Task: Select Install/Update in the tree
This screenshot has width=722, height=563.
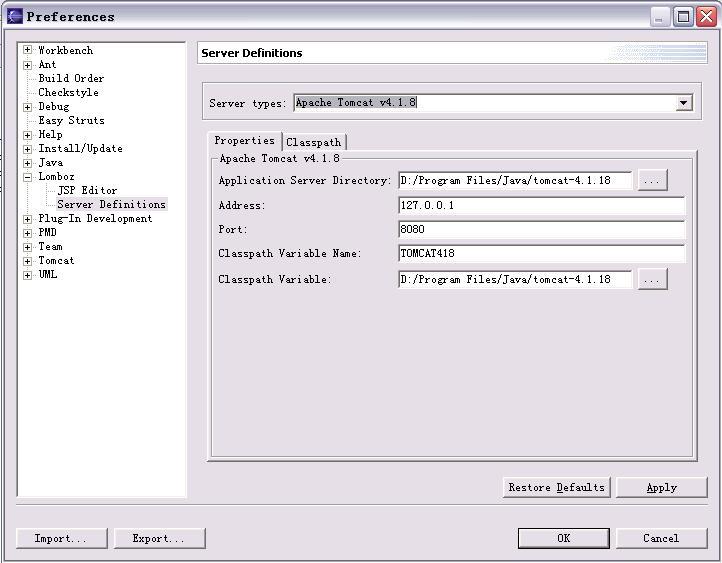Action: point(81,149)
